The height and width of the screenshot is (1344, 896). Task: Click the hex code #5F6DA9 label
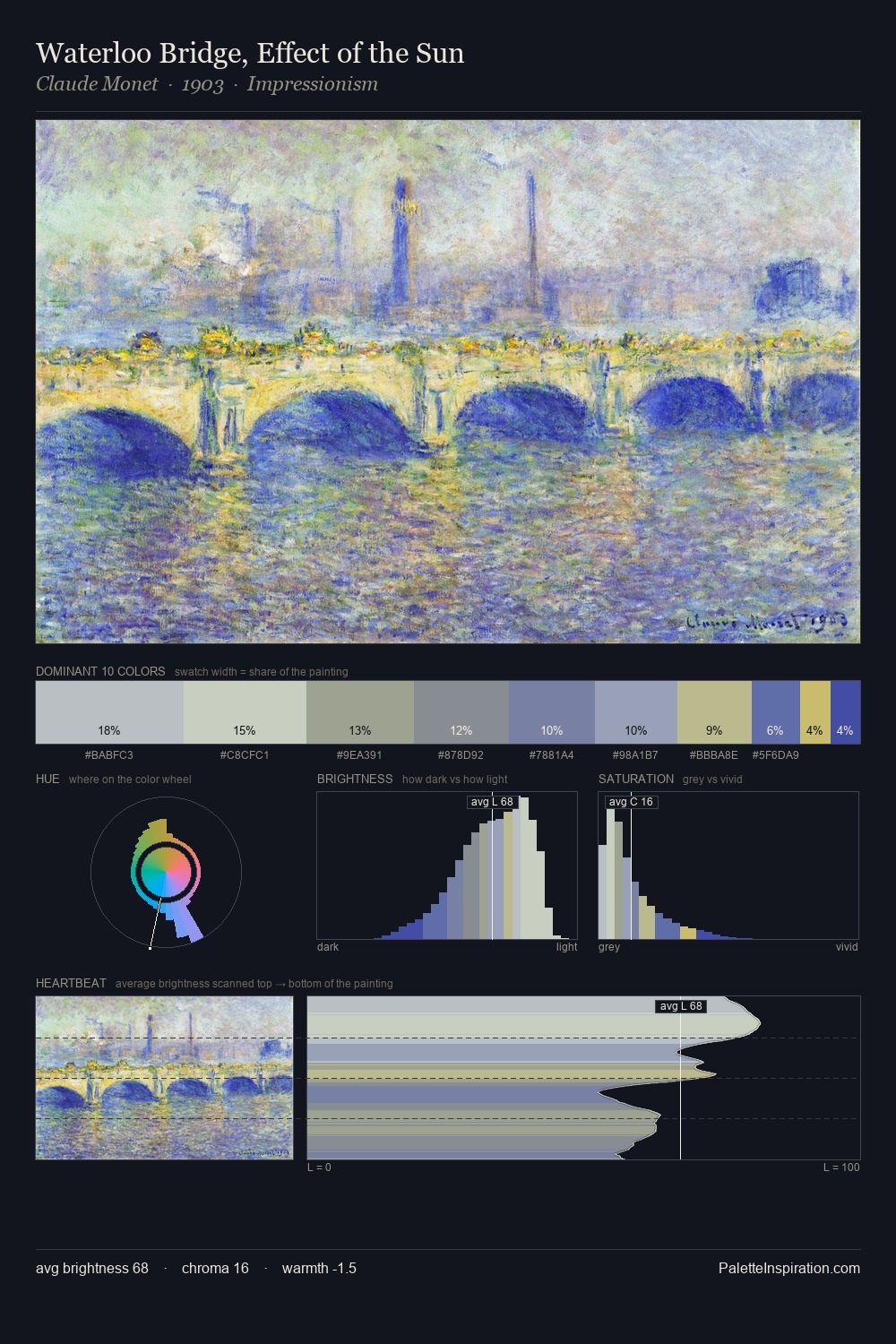pyautogui.click(x=775, y=755)
